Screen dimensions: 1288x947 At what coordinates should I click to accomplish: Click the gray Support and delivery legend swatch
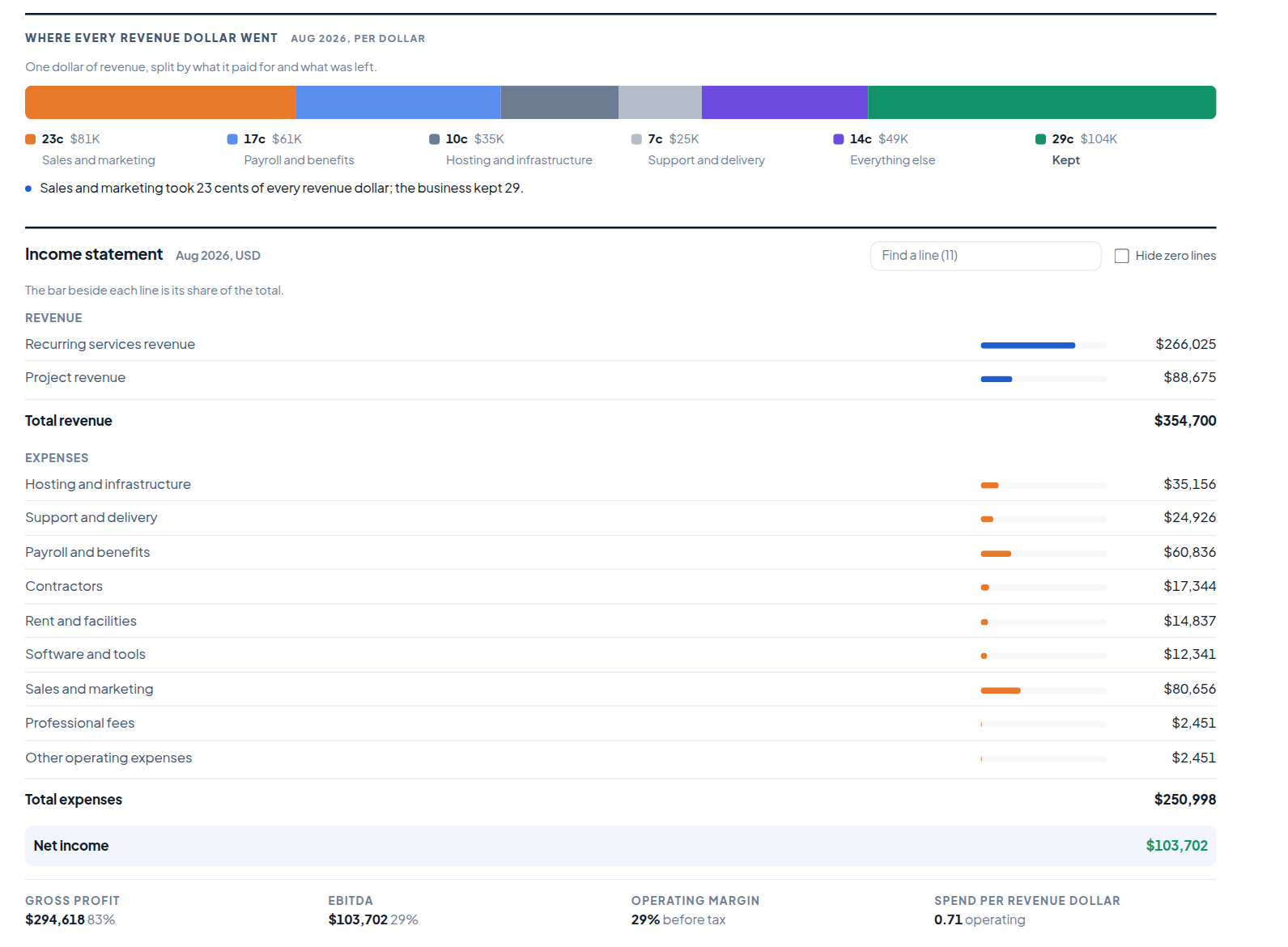point(636,139)
